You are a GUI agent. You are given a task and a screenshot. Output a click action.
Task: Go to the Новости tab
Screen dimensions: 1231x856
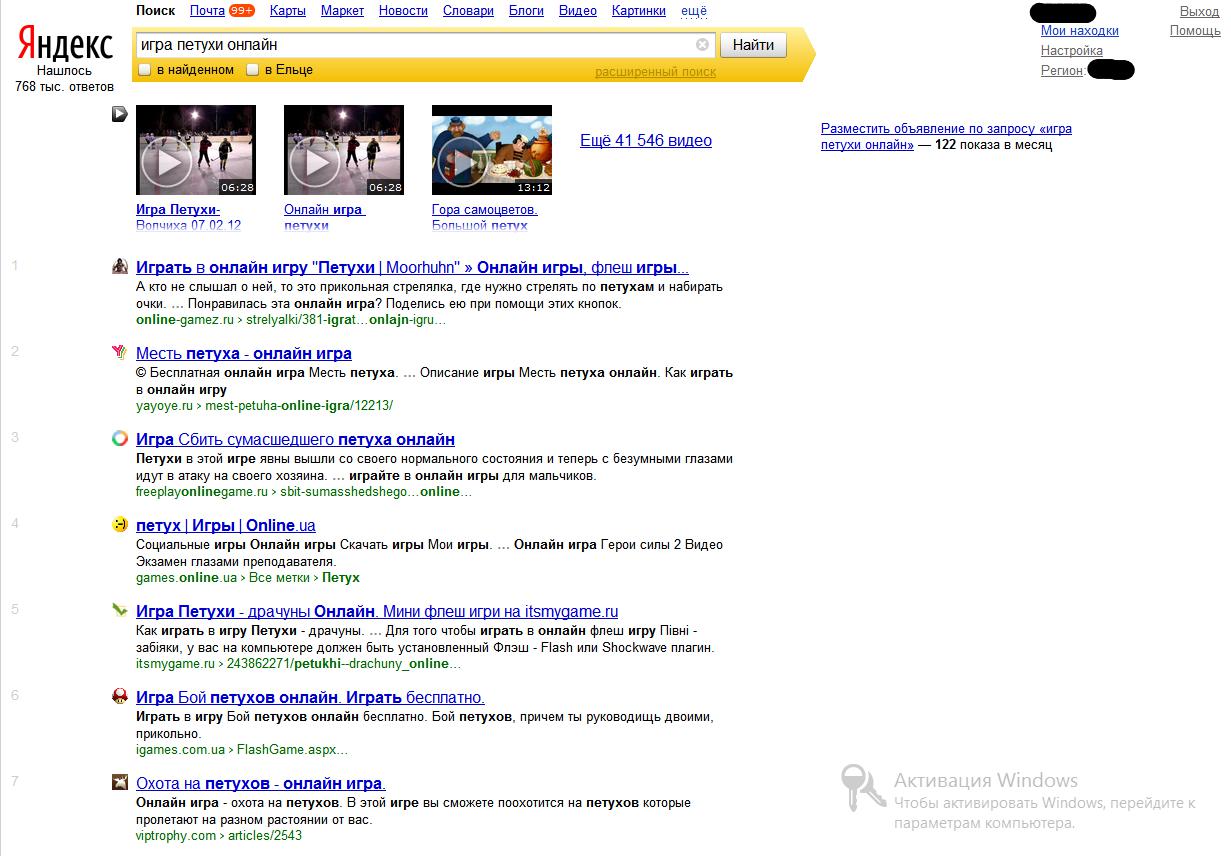coord(403,11)
